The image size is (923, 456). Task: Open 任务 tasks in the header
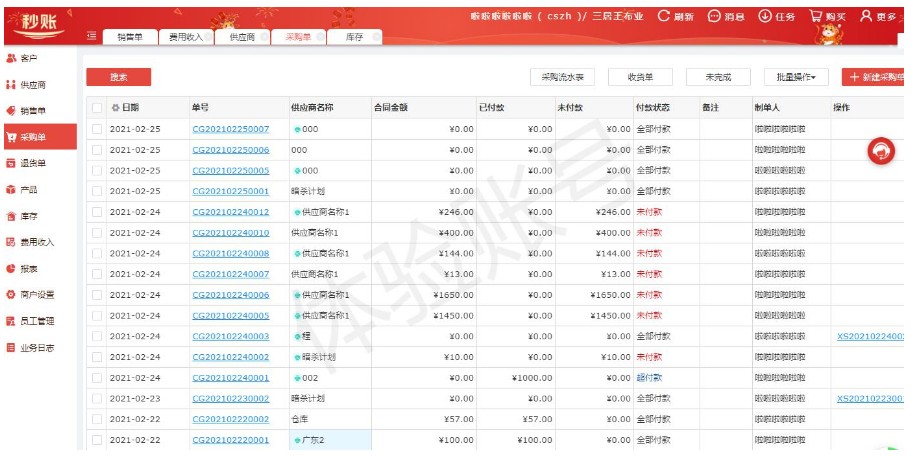click(x=775, y=16)
